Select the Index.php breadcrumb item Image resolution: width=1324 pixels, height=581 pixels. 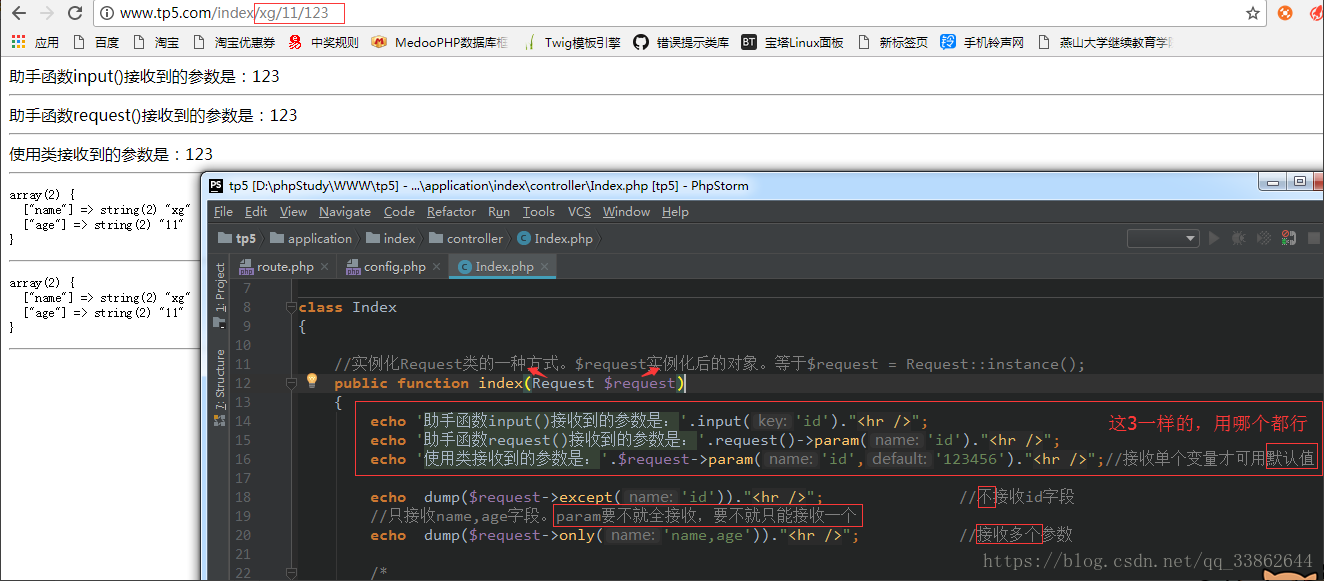[555, 238]
